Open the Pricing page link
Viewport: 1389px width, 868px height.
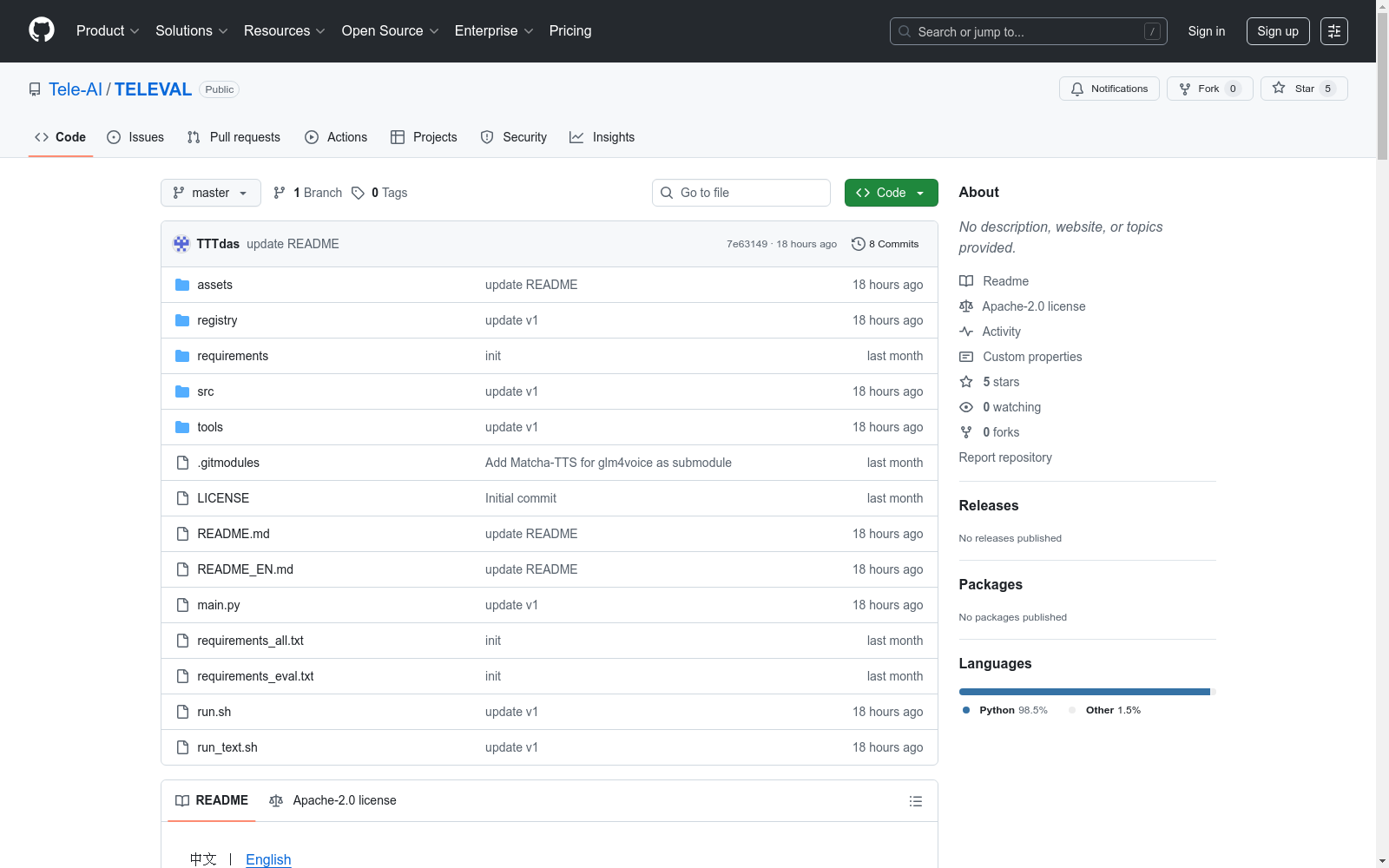click(x=570, y=31)
